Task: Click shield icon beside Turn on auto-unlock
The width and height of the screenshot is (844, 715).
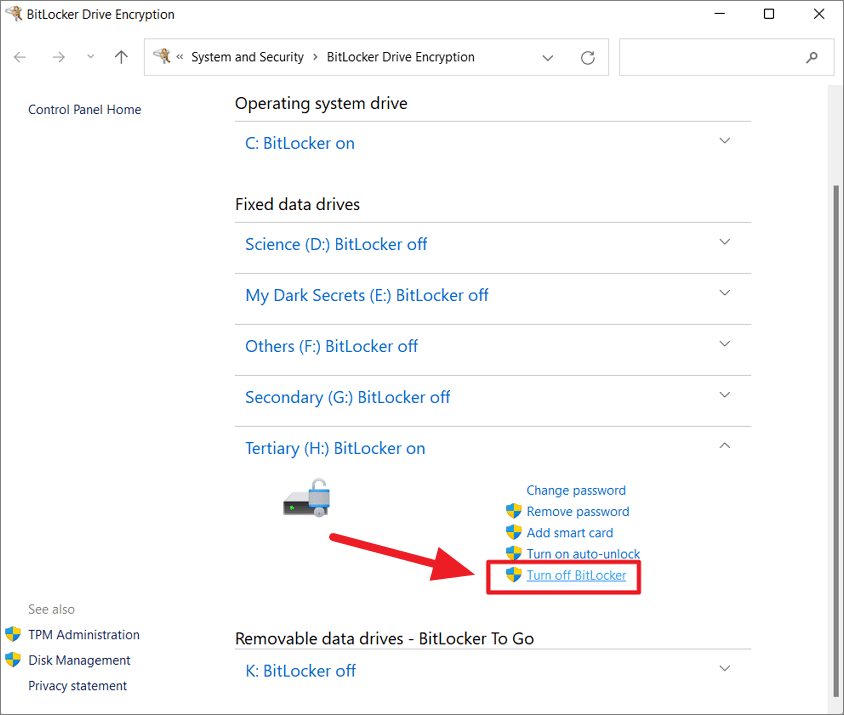Action: [514, 553]
